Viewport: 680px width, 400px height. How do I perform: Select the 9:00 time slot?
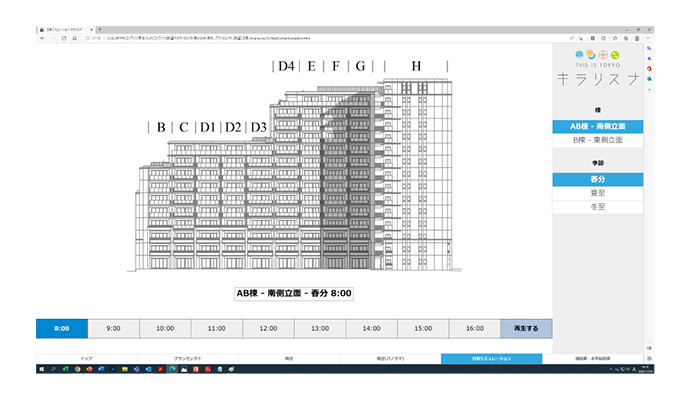coord(113,328)
